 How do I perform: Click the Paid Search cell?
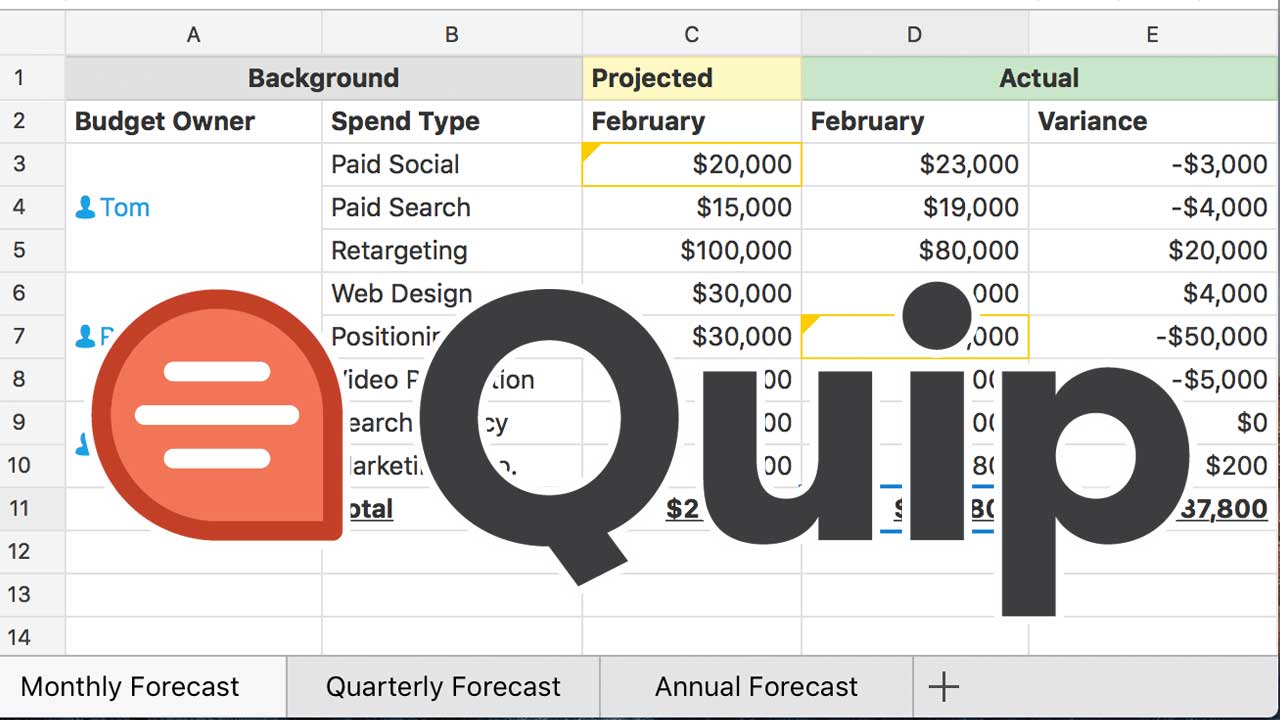click(452, 207)
